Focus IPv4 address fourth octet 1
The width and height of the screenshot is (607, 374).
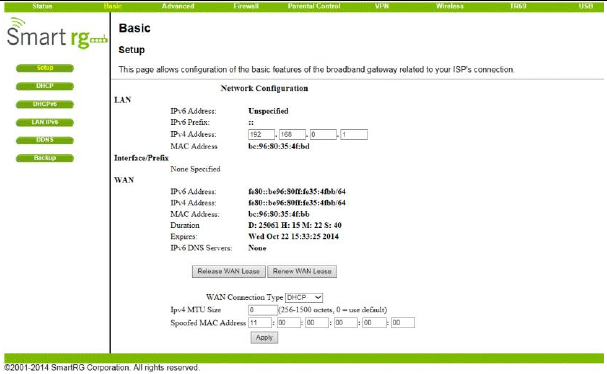click(x=354, y=134)
